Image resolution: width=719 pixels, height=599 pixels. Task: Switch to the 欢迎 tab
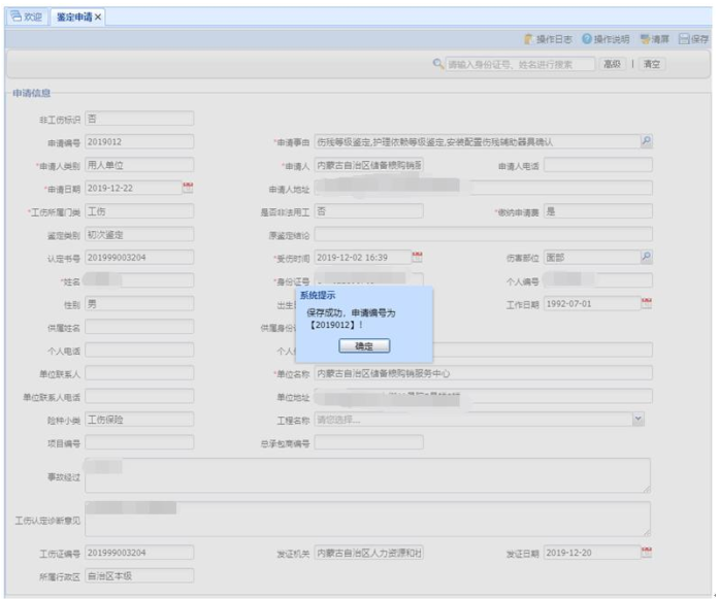coord(27,17)
